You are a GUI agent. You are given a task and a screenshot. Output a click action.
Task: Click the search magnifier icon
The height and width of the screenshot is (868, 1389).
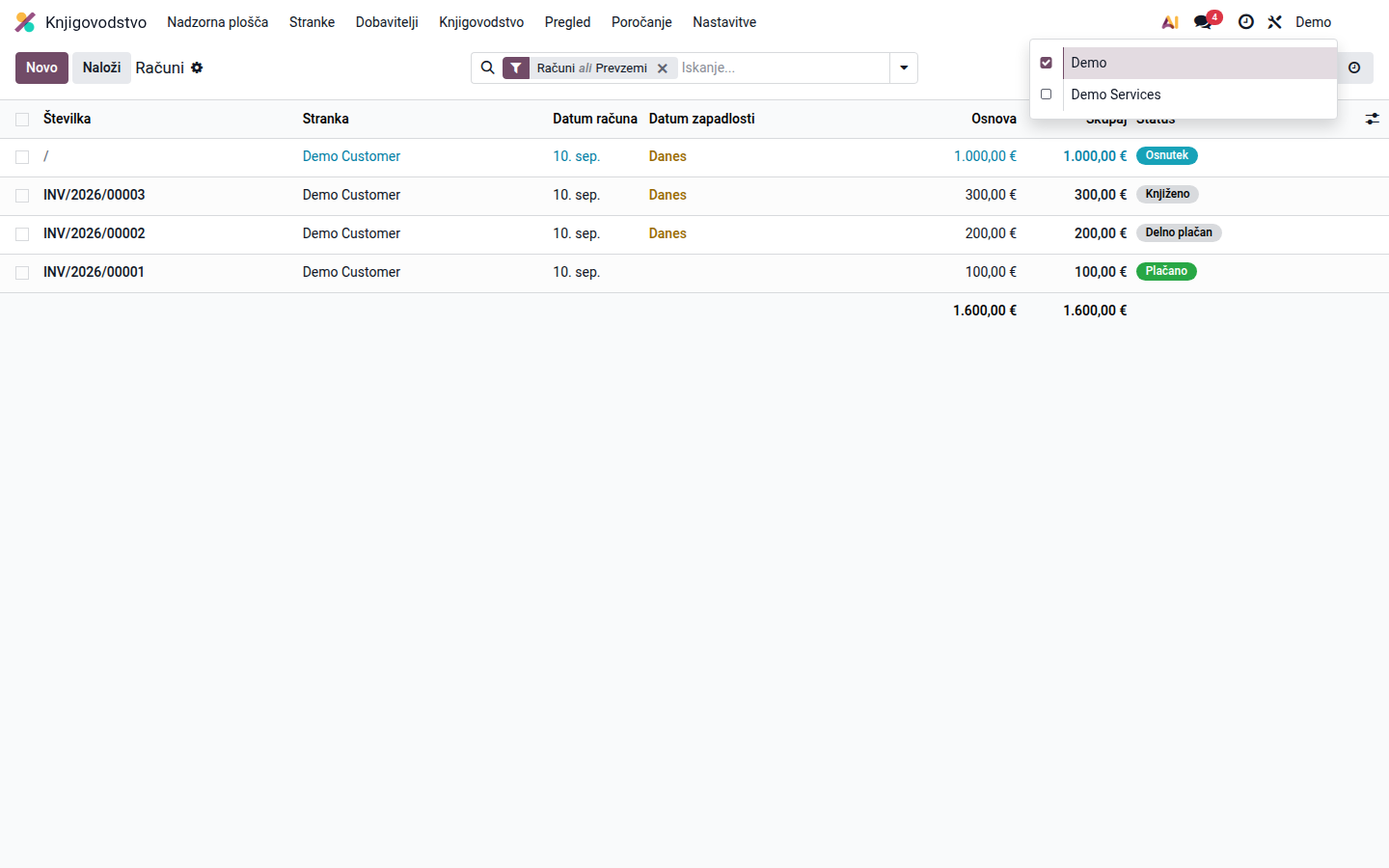(x=488, y=68)
